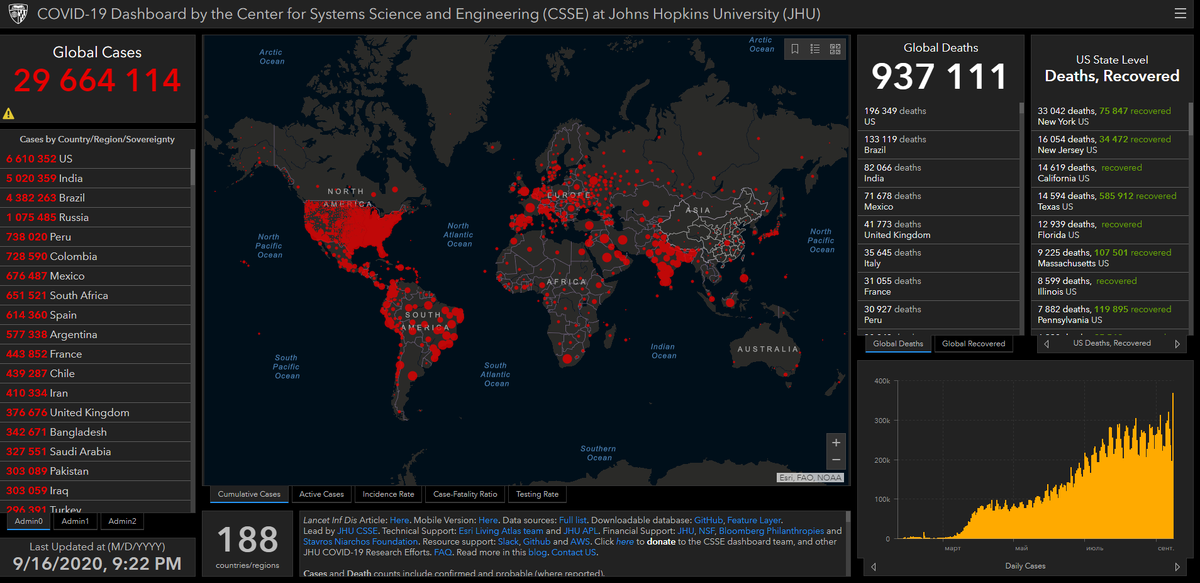Screen dimensions: 1200x583
Task: Select the Global Recovered tab
Action: pos(973,344)
